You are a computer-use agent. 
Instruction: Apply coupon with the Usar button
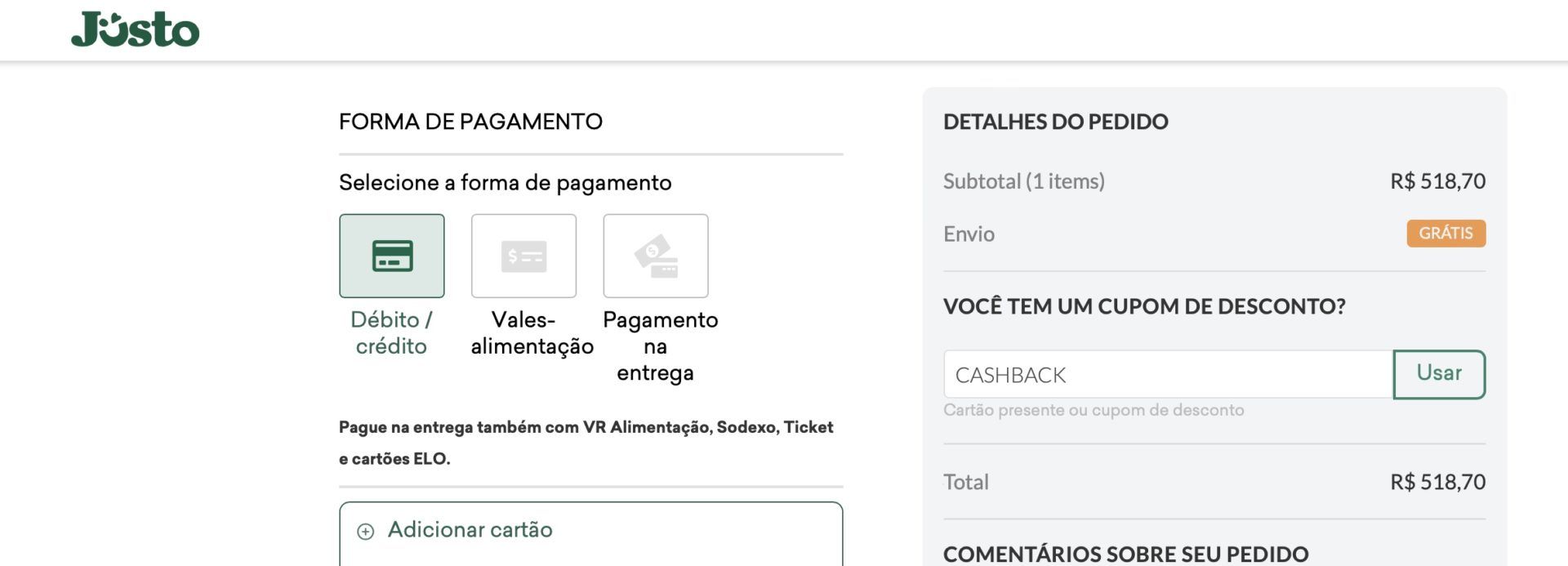pos(1439,374)
